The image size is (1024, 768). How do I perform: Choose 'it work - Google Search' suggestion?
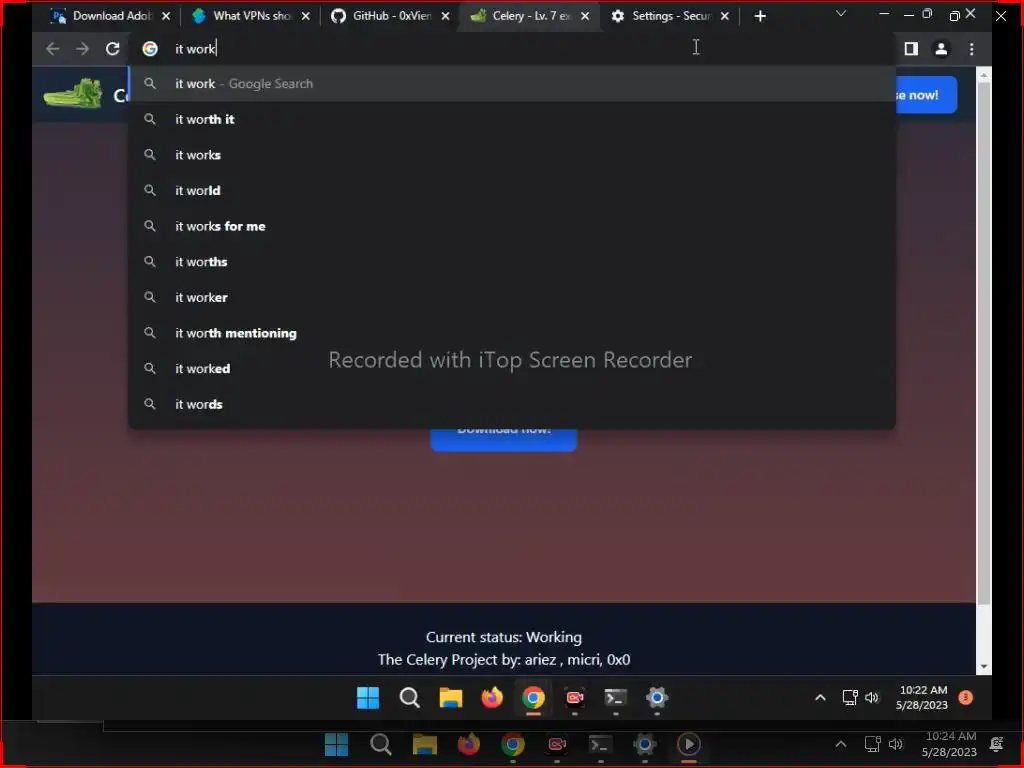(512, 84)
